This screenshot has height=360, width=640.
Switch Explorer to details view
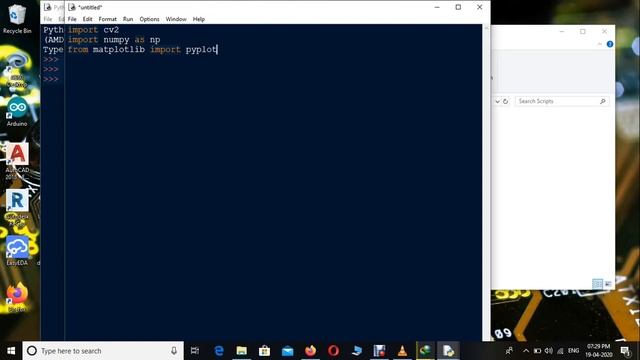point(597,284)
